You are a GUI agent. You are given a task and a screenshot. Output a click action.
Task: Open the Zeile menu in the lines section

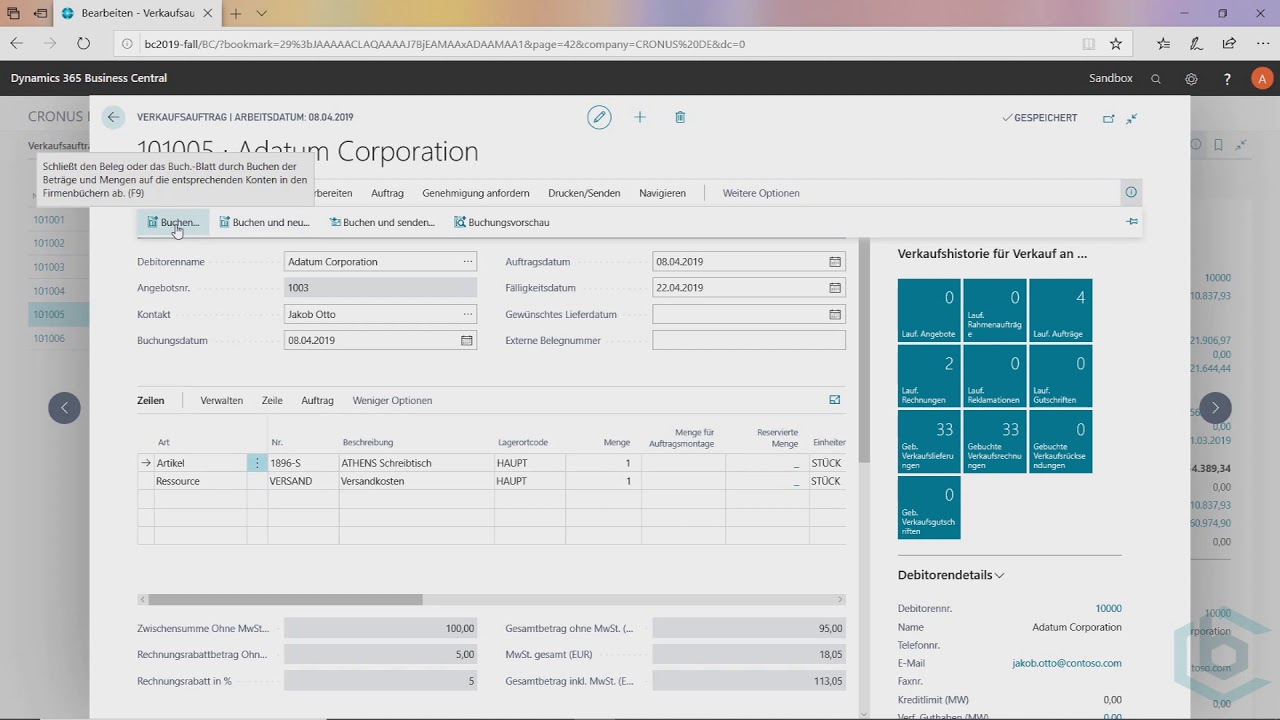(x=272, y=400)
